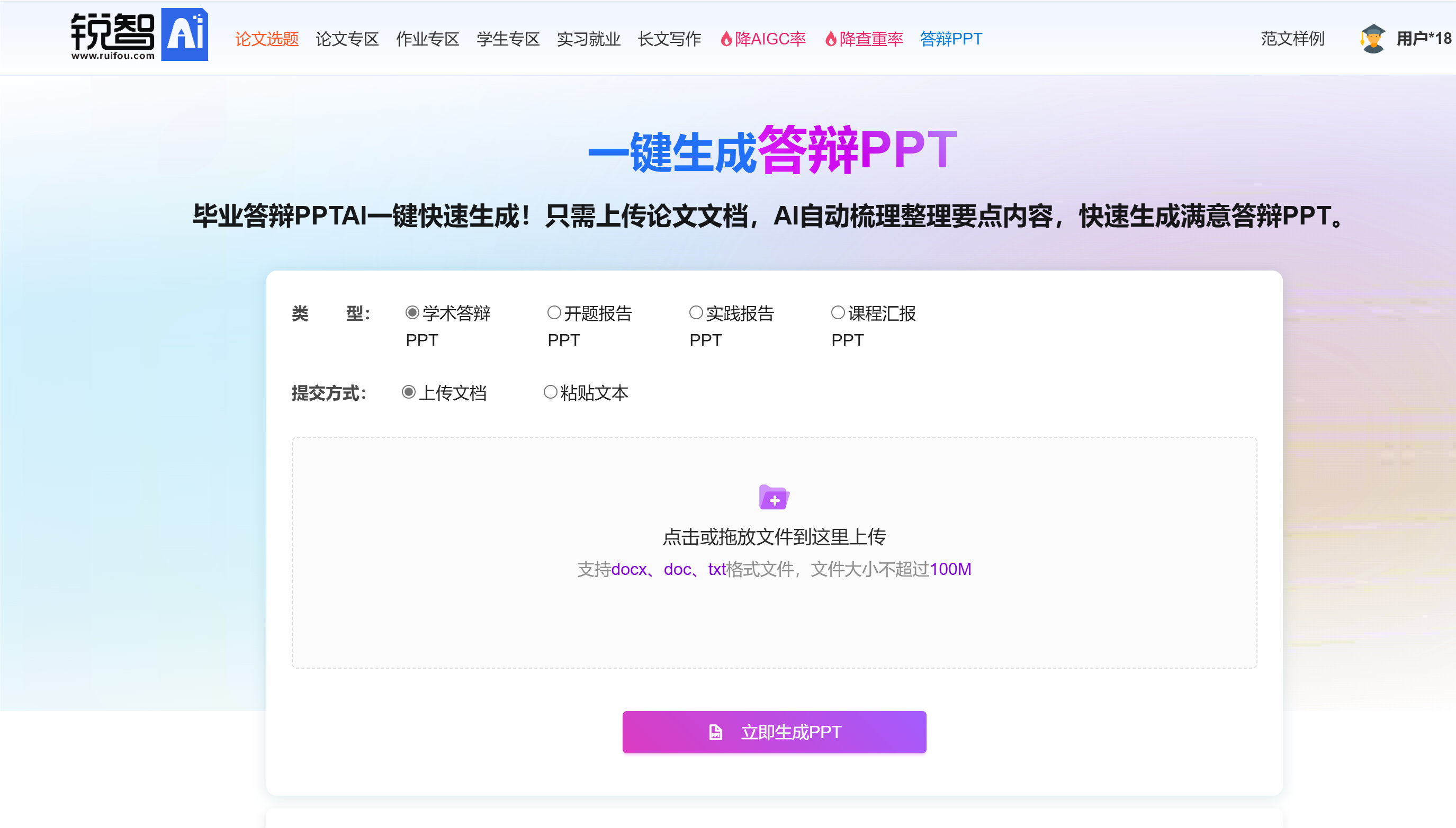This screenshot has width=1456, height=828.
Task: Click the user avatar graduation cap icon
Action: pos(1373,39)
